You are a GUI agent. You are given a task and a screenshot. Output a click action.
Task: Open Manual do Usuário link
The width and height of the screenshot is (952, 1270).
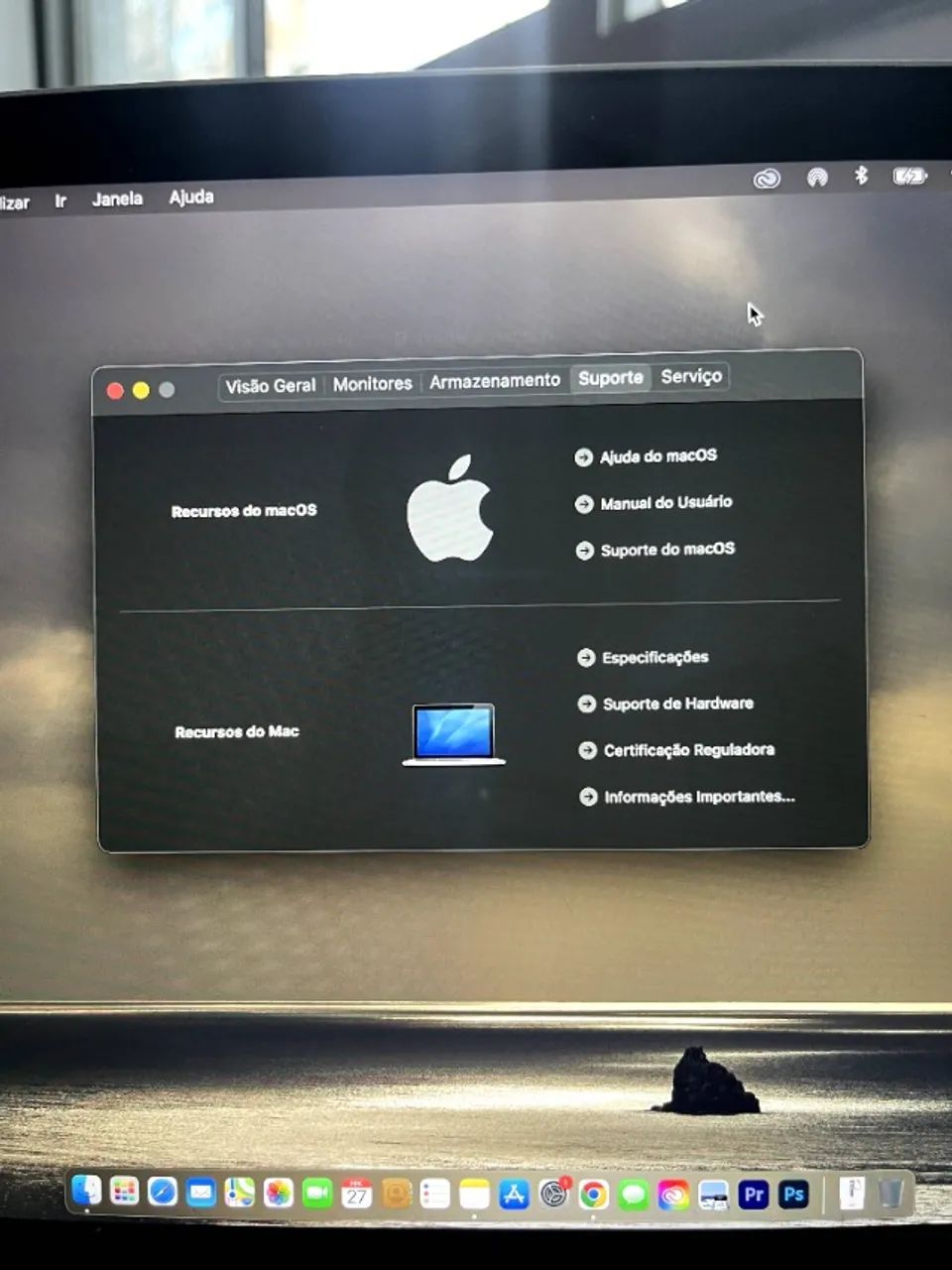[x=654, y=503]
